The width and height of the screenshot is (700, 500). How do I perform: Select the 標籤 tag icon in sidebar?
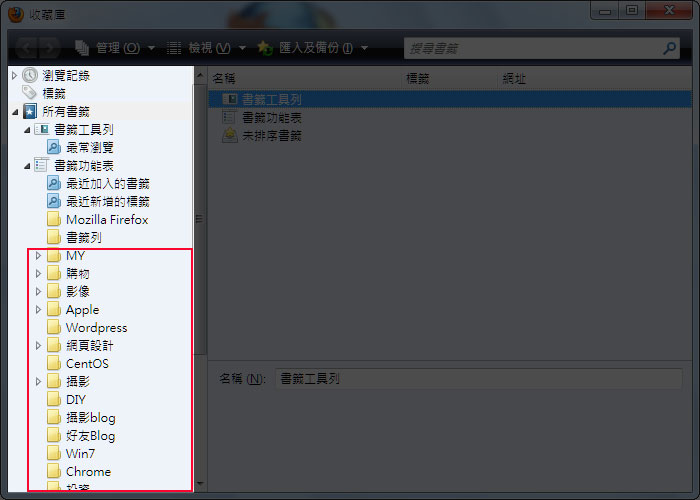[29, 93]
